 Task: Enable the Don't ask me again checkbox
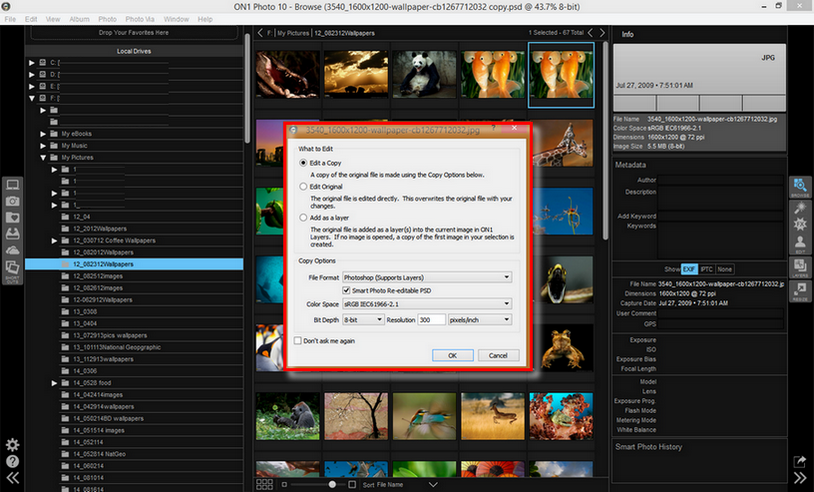tap(298, 340)
